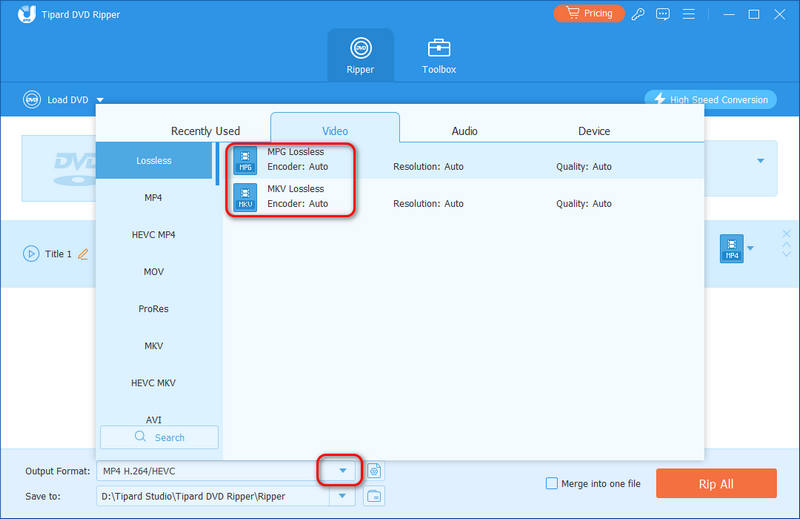The height and width of the screenshot is (519, 800).
Task: Switch to the Audio tab
Action: point(464,131)
